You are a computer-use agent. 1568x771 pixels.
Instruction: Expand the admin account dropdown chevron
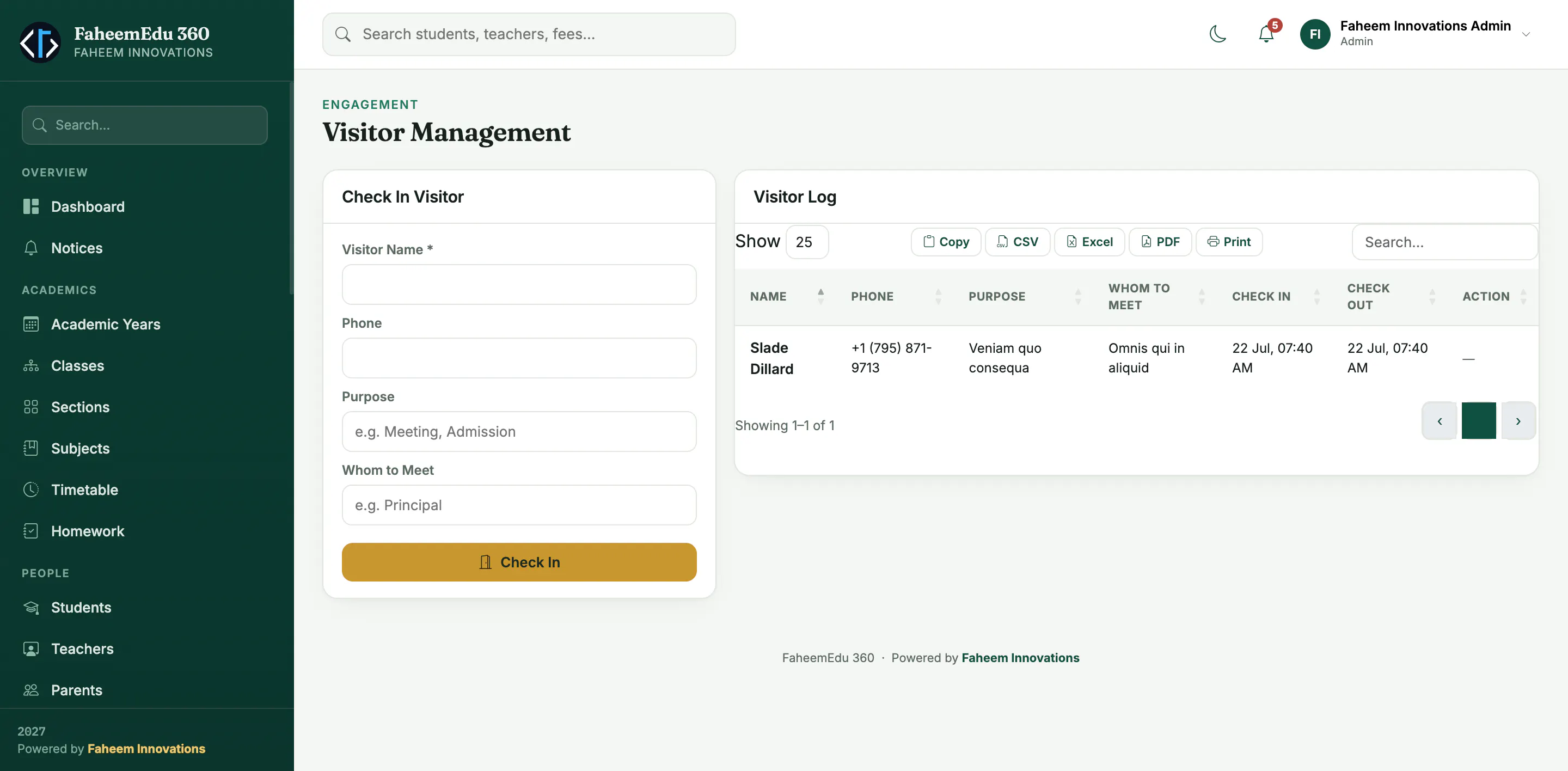pyautogui.click(x=1526, y=35)
